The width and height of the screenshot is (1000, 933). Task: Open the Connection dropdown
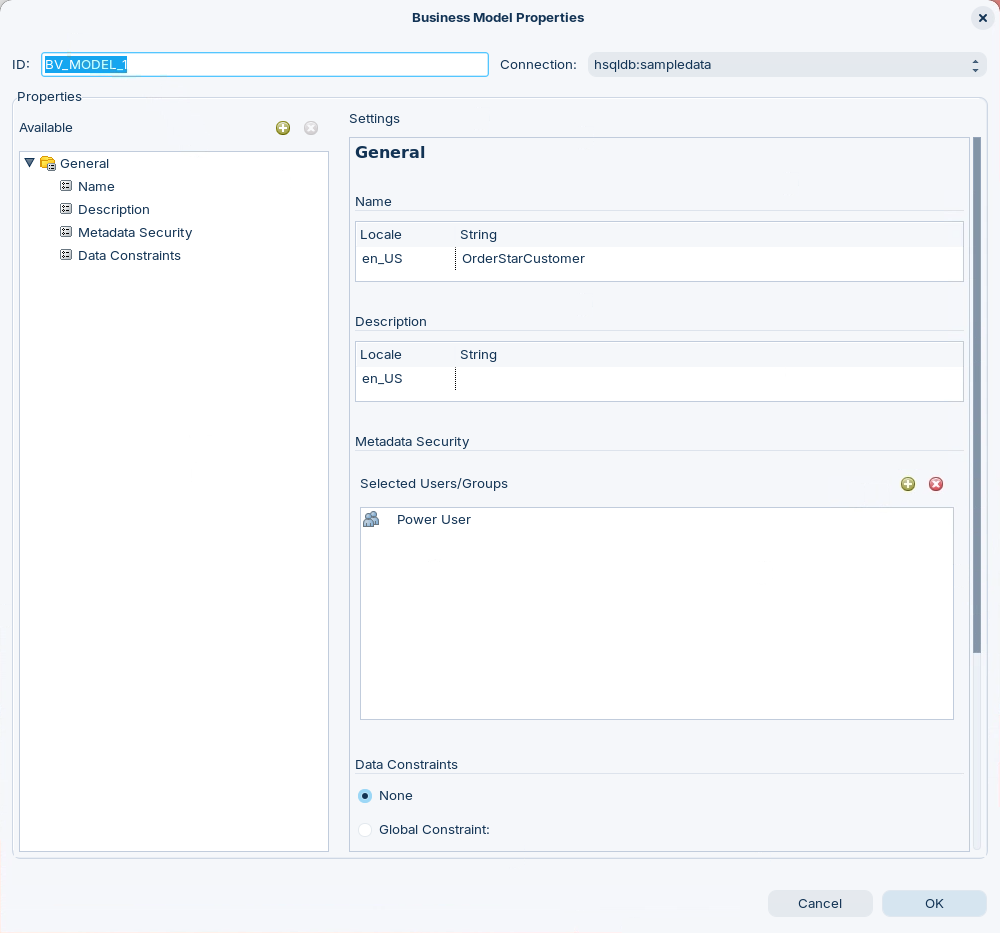pyautogui.click(x=787, y=65)
